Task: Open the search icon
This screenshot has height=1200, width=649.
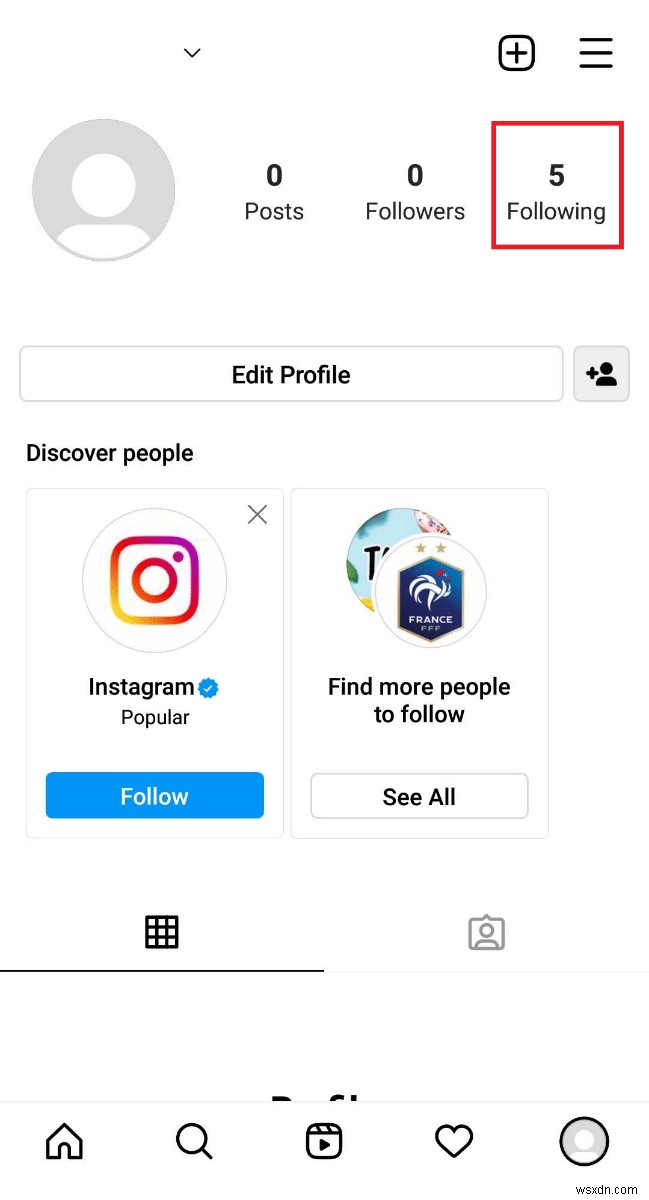Action: tap(193, 1140)
